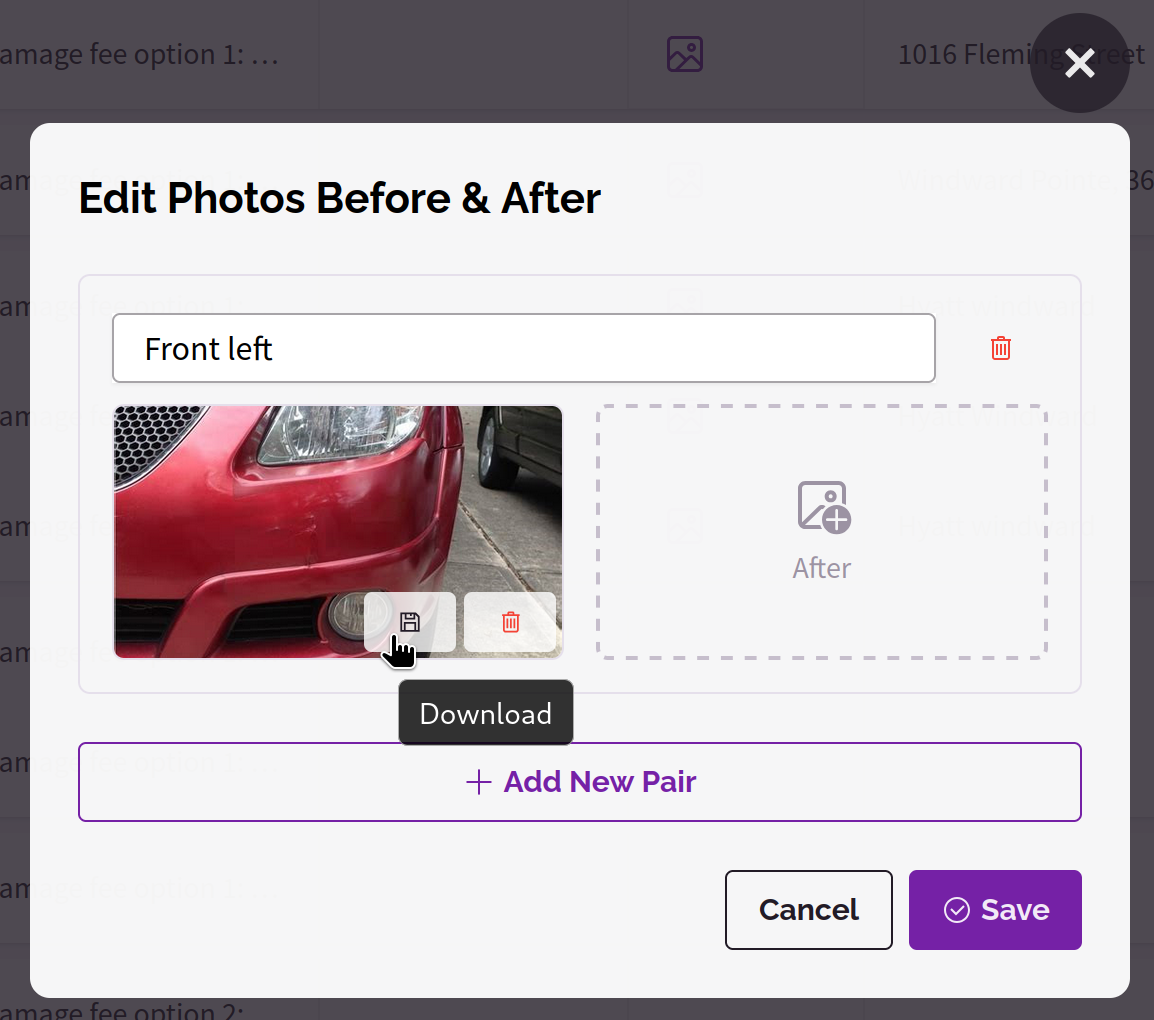Remove the Front left photo pair
This screenshot has height=1020, width=1154.
click(1000, 348)
